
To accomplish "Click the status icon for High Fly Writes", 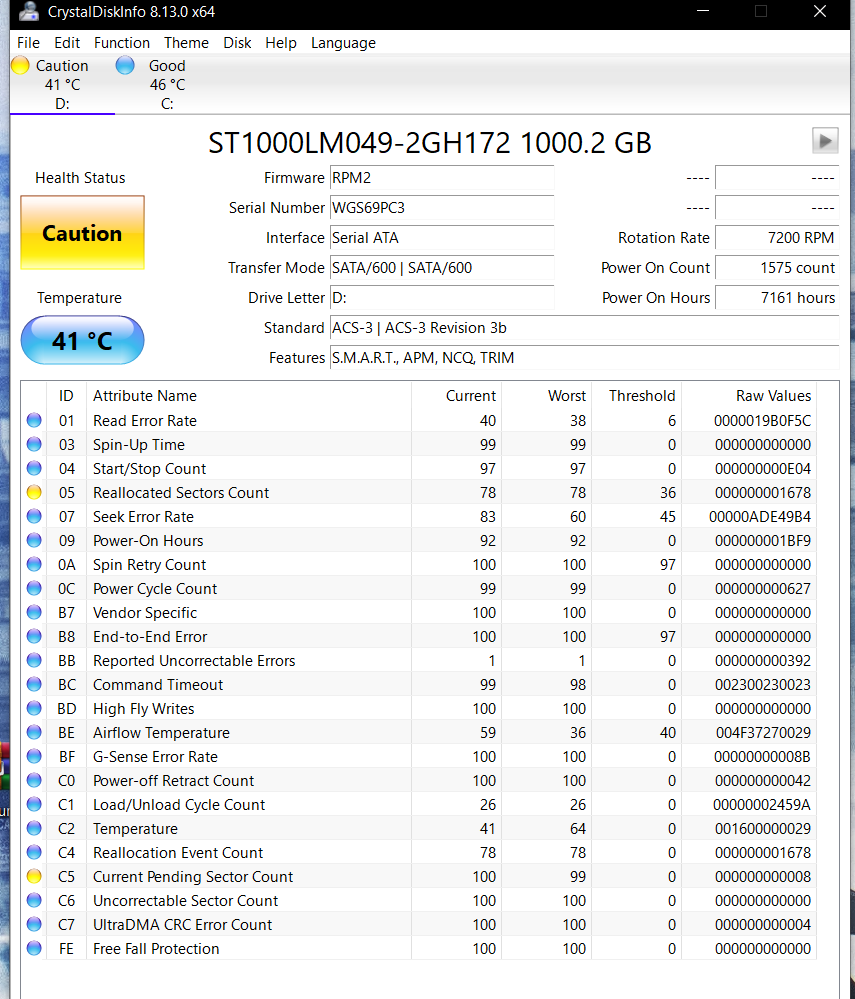I will 34,708.
